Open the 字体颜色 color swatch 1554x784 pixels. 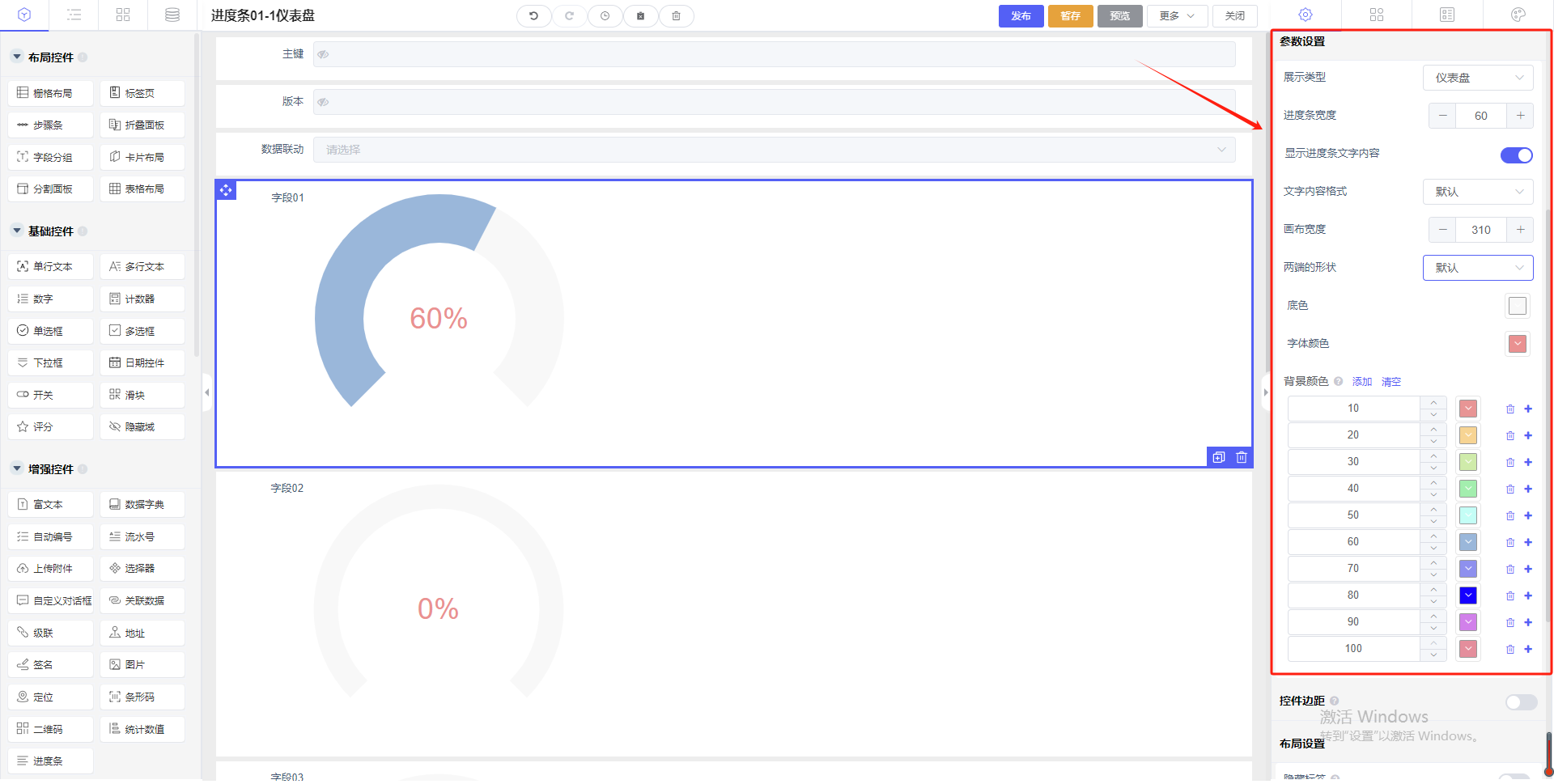[x=1518, y=344]
